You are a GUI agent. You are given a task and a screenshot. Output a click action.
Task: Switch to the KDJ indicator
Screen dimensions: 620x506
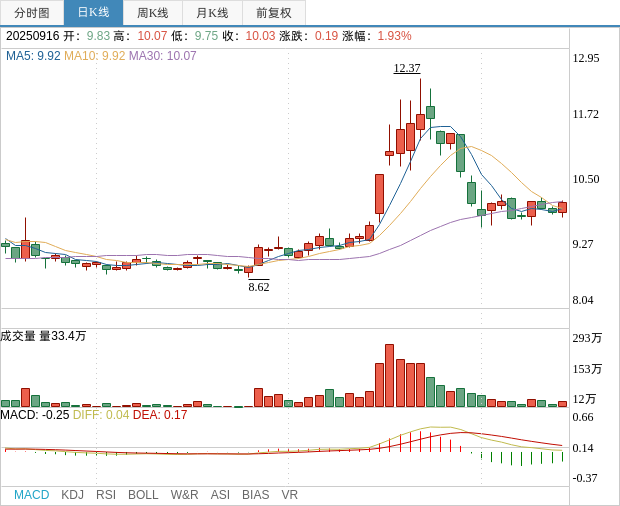[x=72, y=495]
